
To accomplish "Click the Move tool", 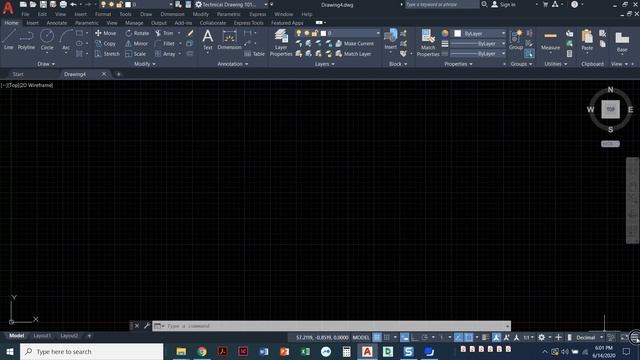I will click(x=106, y=33).
